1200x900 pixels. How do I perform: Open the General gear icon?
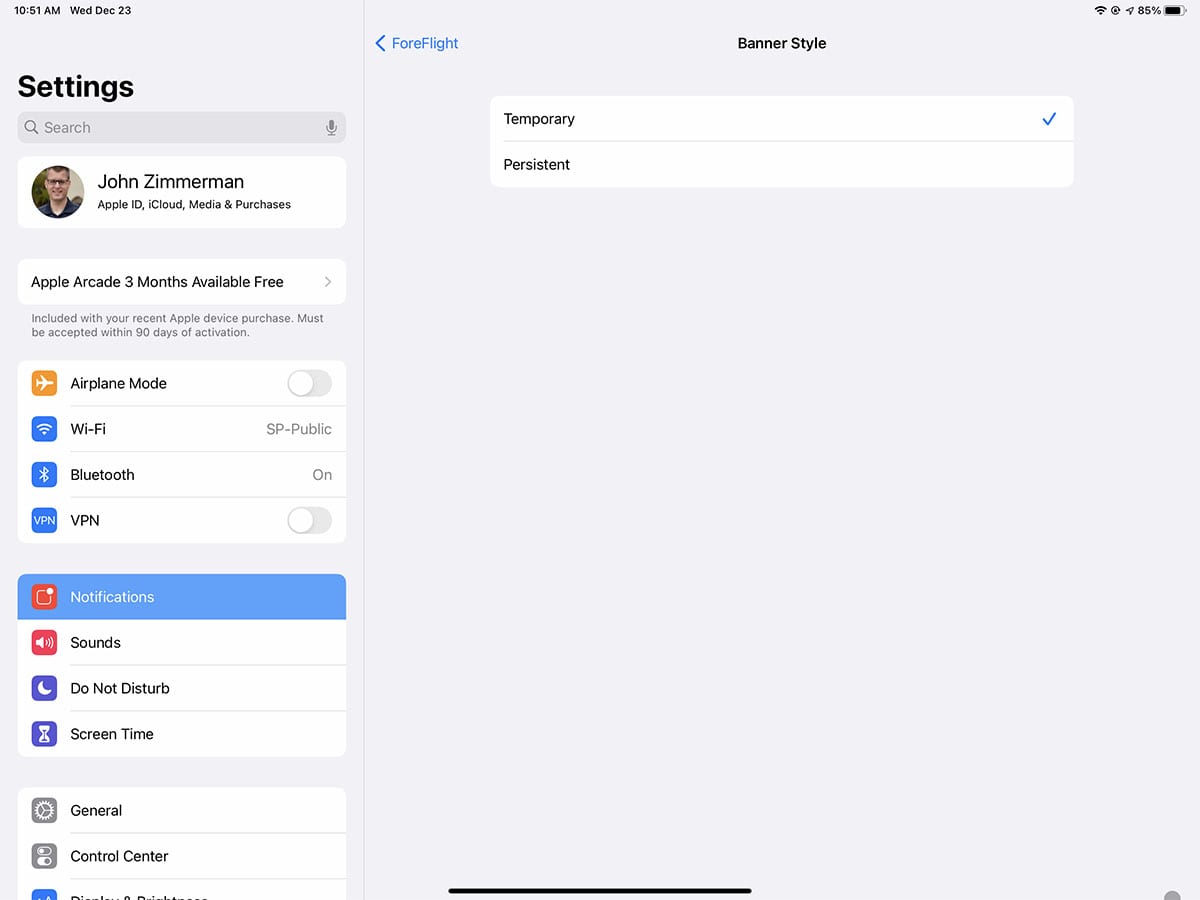44,810
